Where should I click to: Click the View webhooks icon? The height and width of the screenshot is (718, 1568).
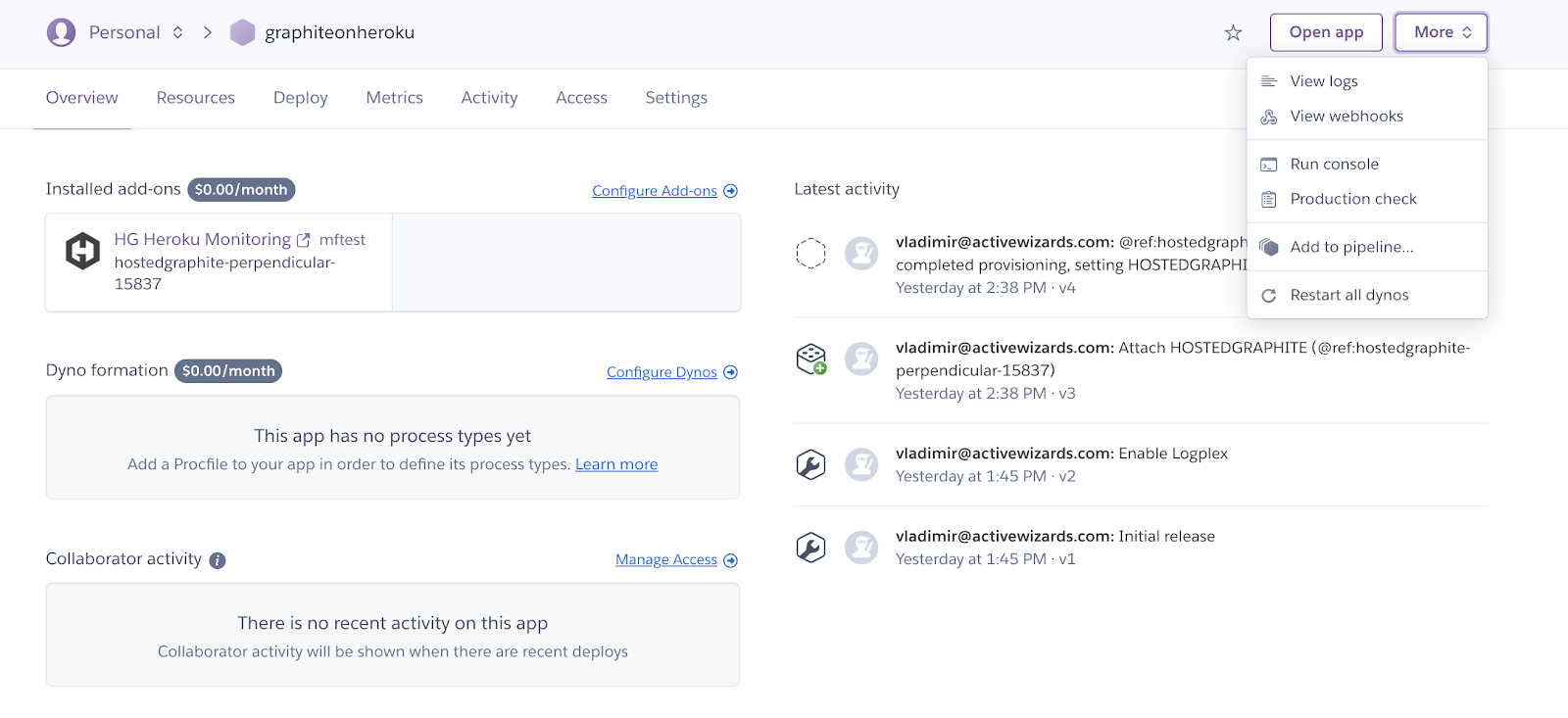1269,117
